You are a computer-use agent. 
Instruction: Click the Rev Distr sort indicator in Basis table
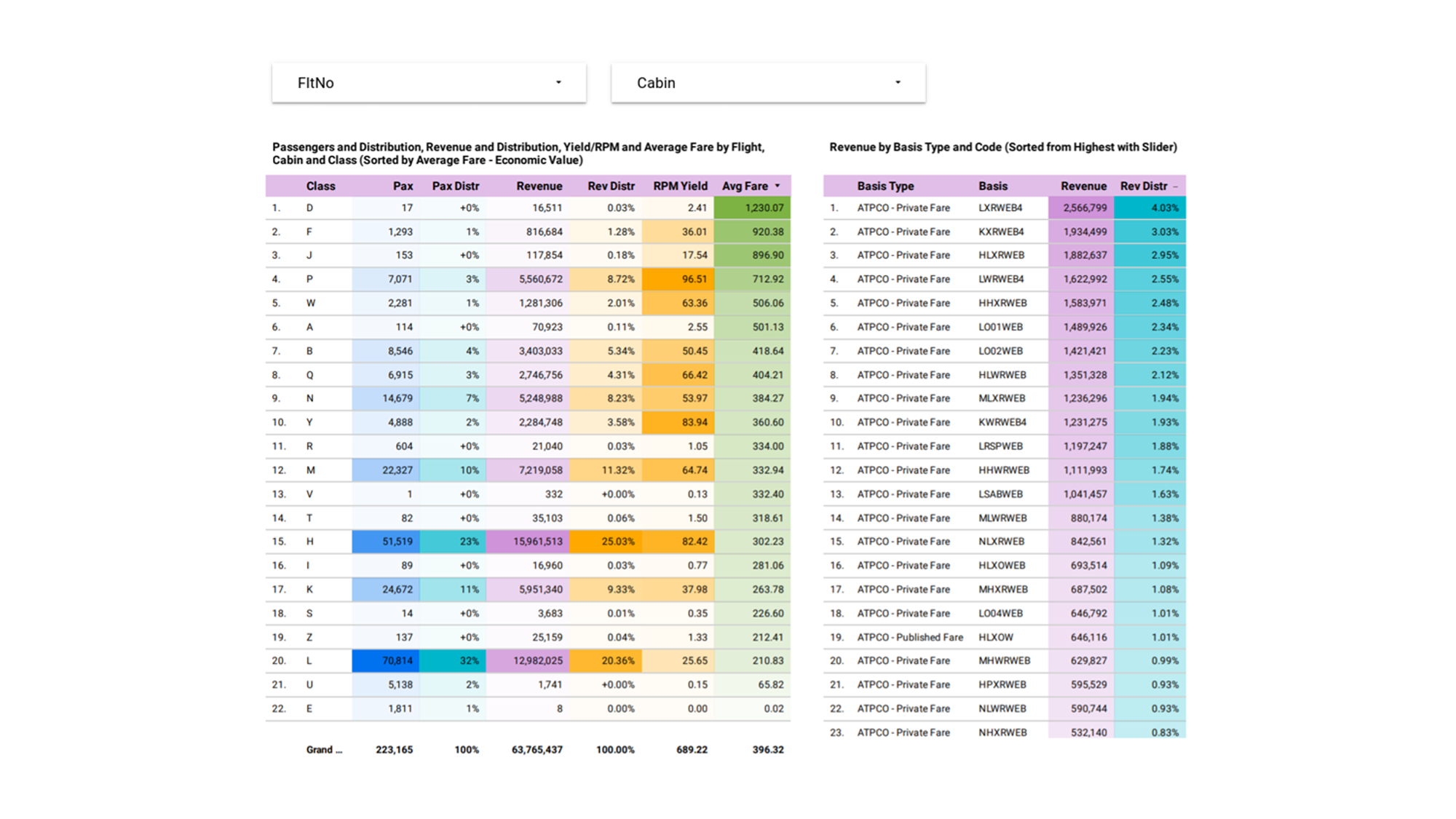click(x=1175, y=186)
